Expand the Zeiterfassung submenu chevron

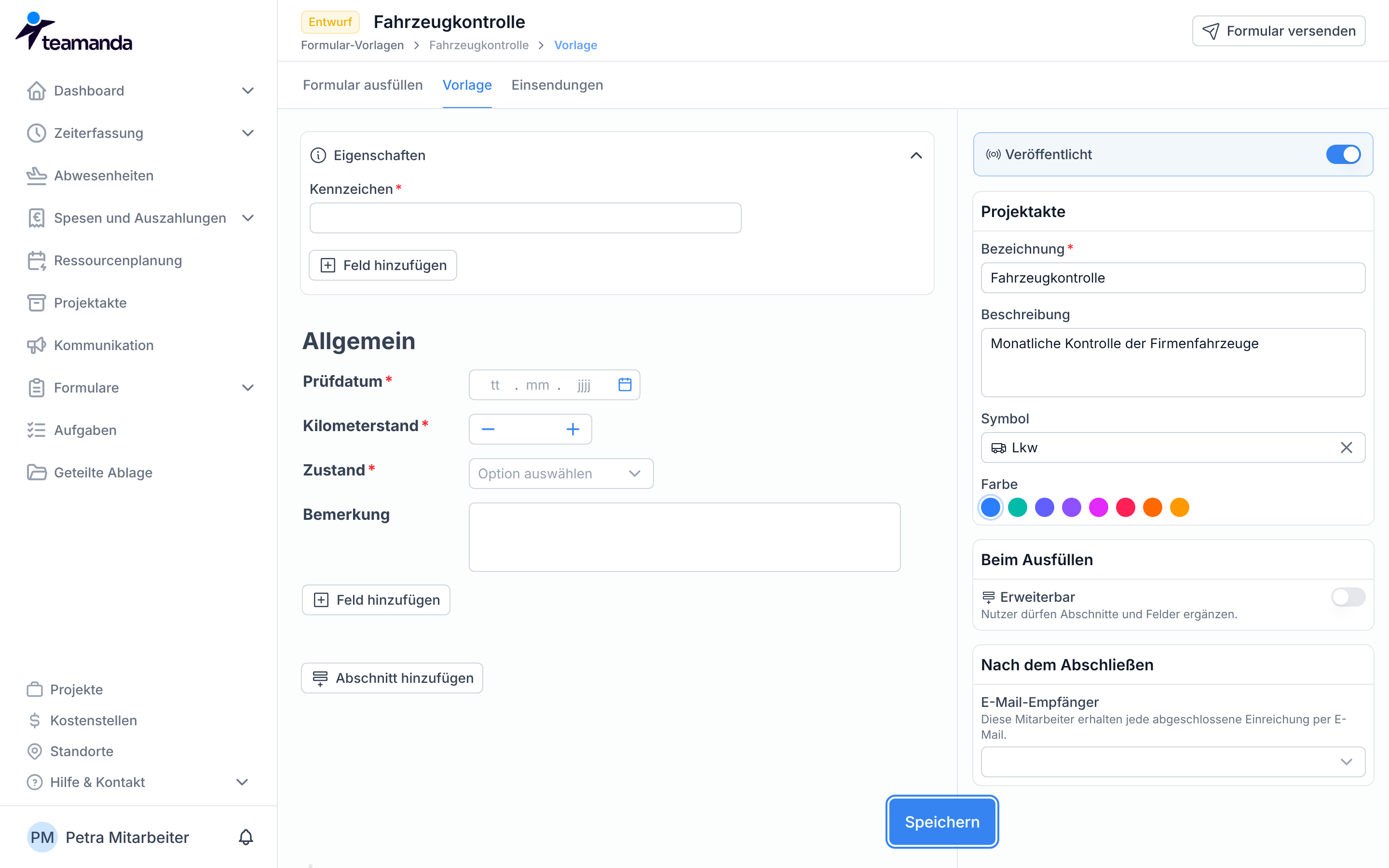(248, 133)
